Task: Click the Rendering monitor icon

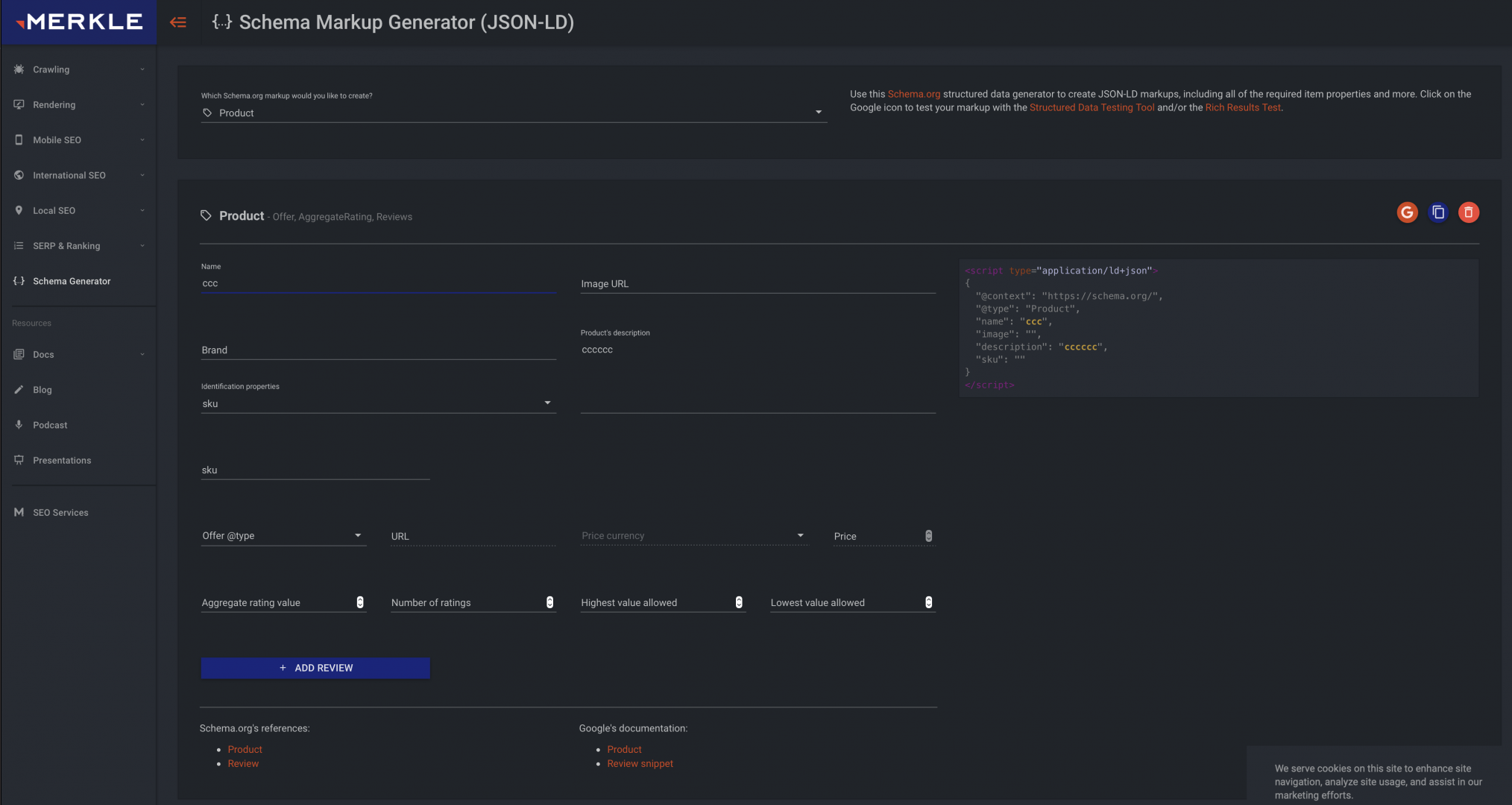Action: click(19, 104)
